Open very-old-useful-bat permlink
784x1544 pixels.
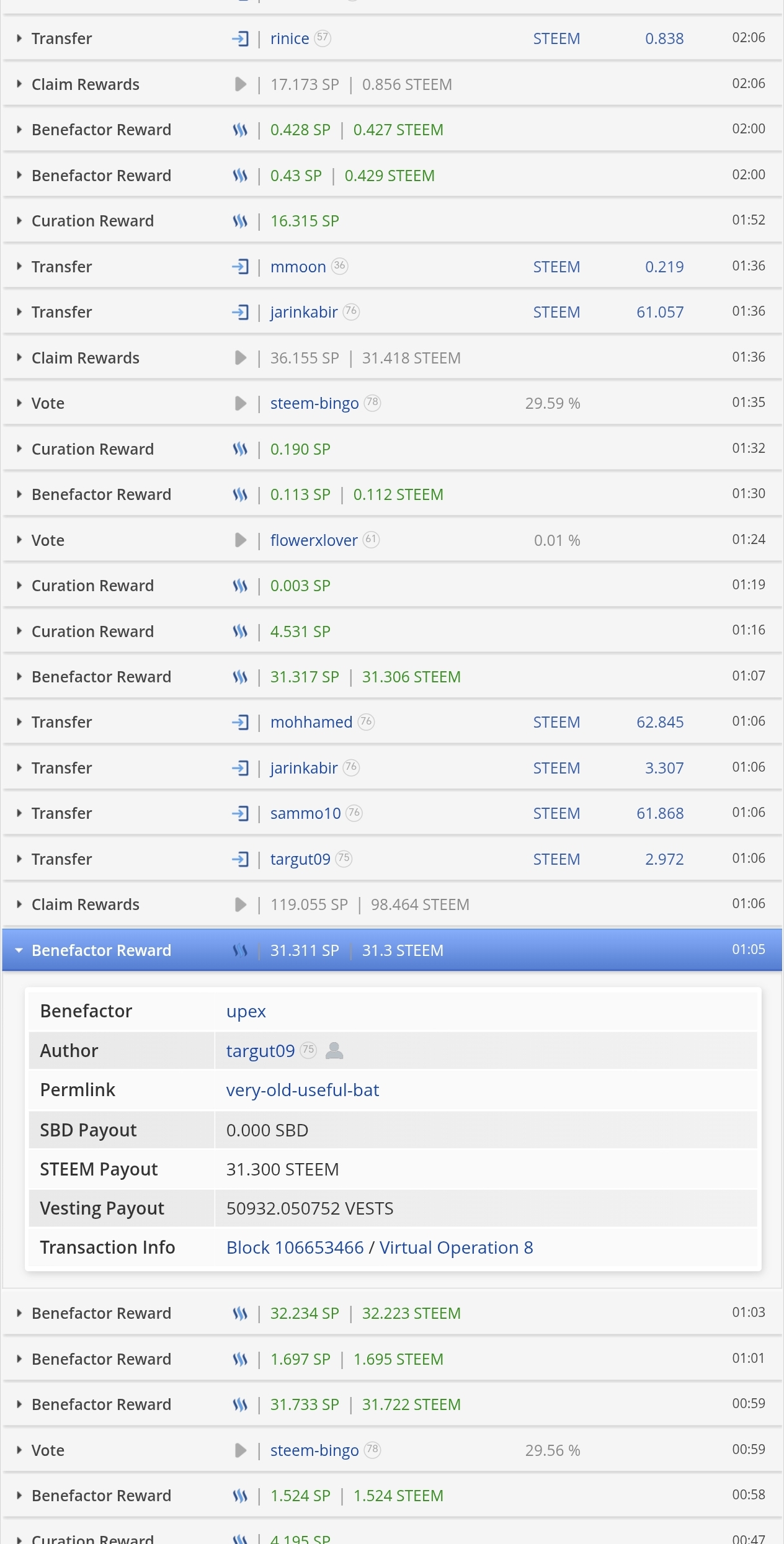[303, 1090]
